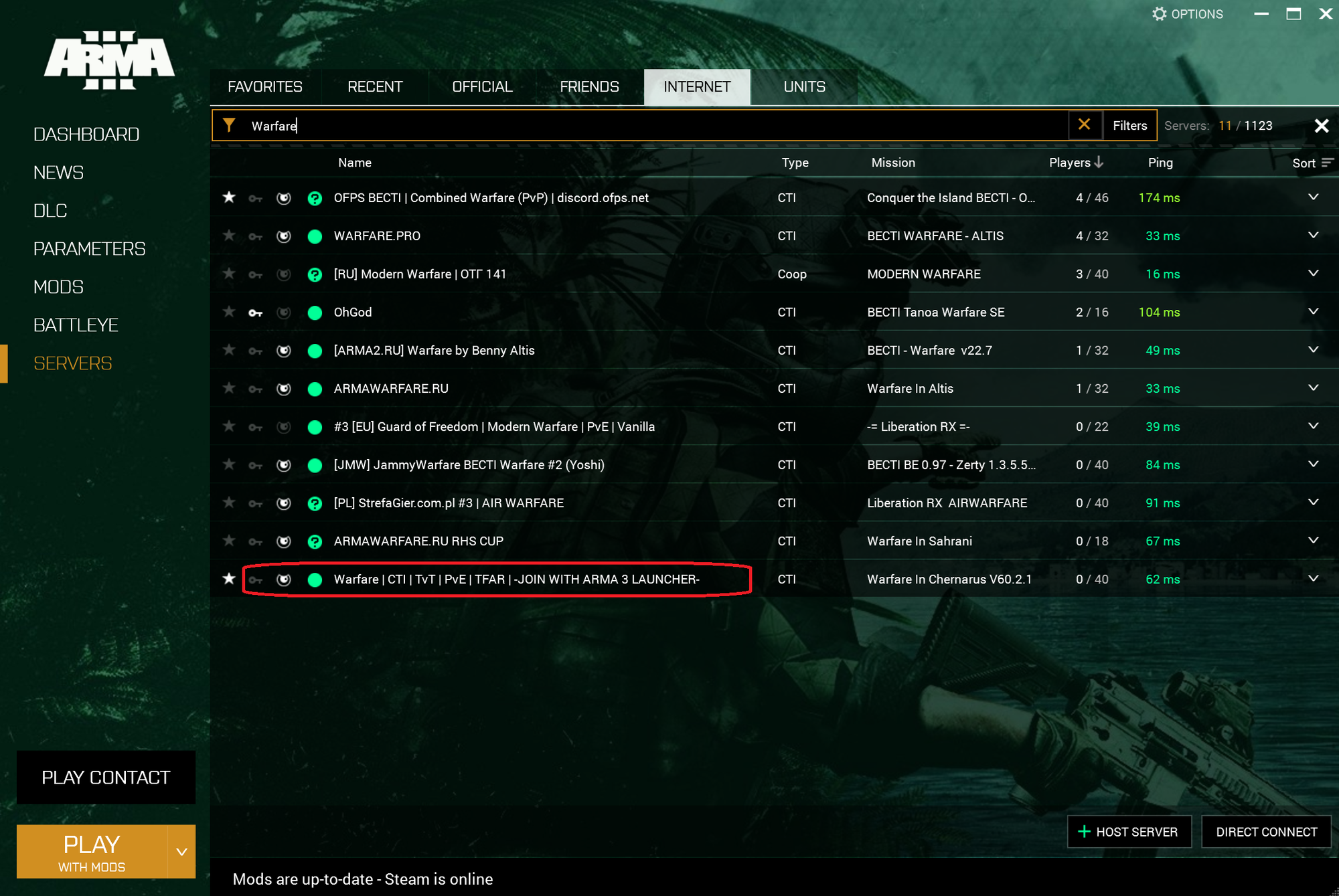Click the password key icon for WARFARE.PRO
Viewport: 1339px width, 896px height.
click(256, 236)
